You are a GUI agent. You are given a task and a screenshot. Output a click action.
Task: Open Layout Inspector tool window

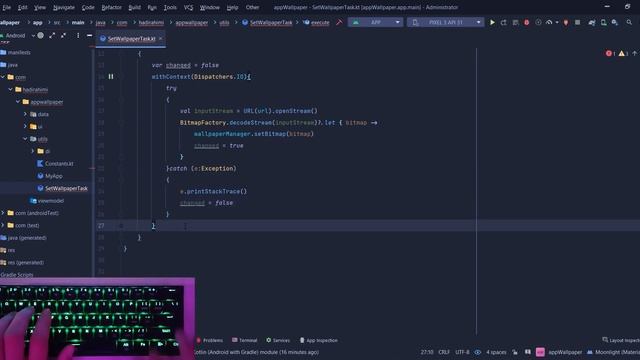point(620,340)
